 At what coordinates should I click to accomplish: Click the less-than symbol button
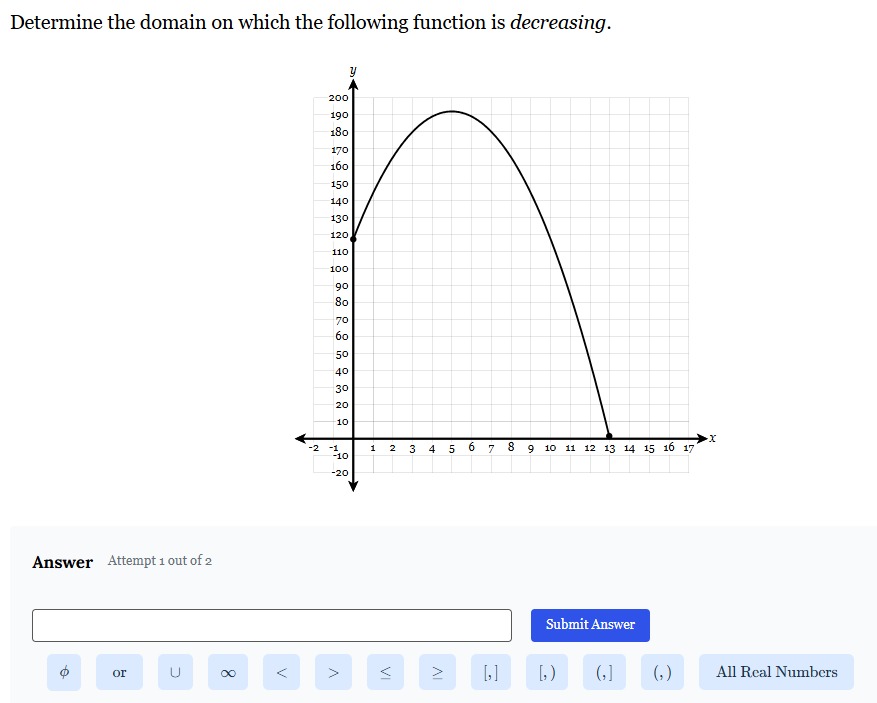tap(281, 672)
